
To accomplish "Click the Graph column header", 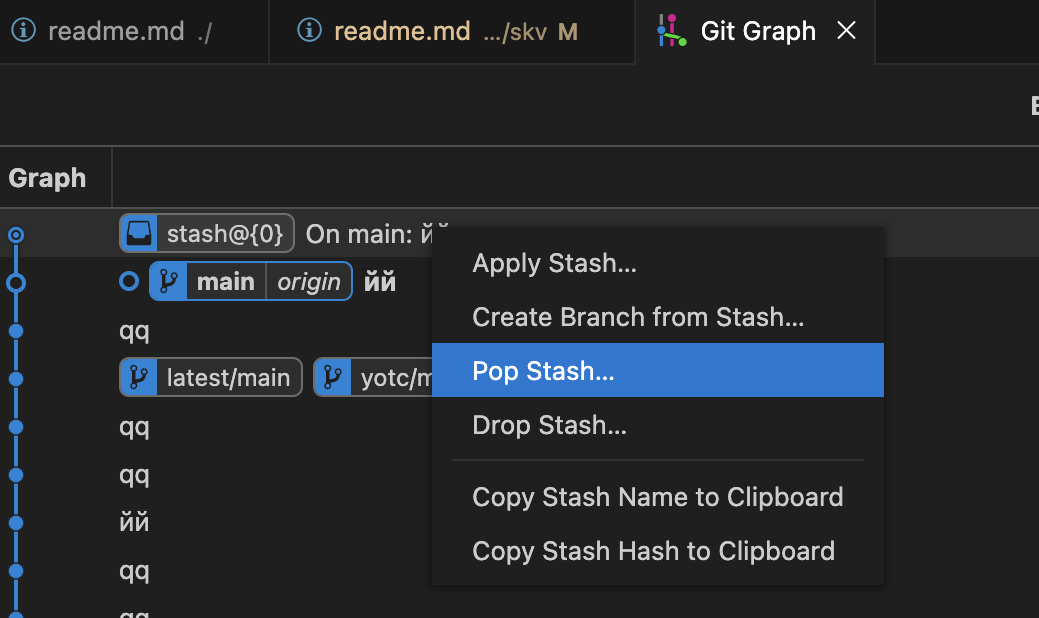I will pyautogui.click(x=47, y=179).
